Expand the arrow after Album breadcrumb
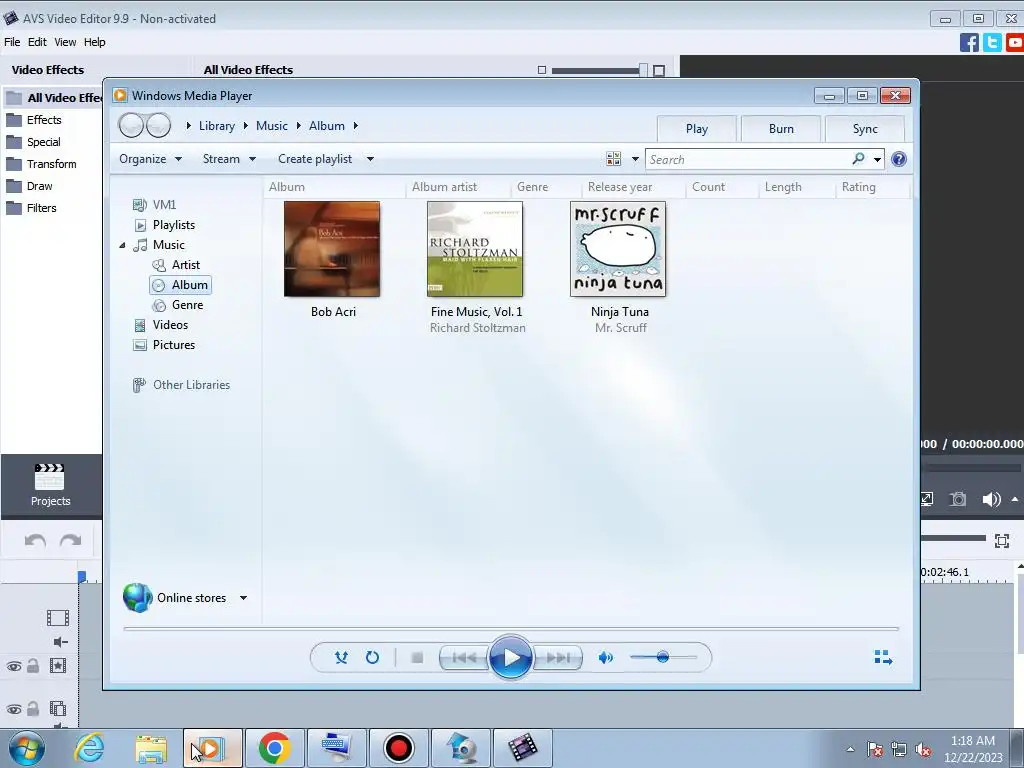 pos(356,125)
